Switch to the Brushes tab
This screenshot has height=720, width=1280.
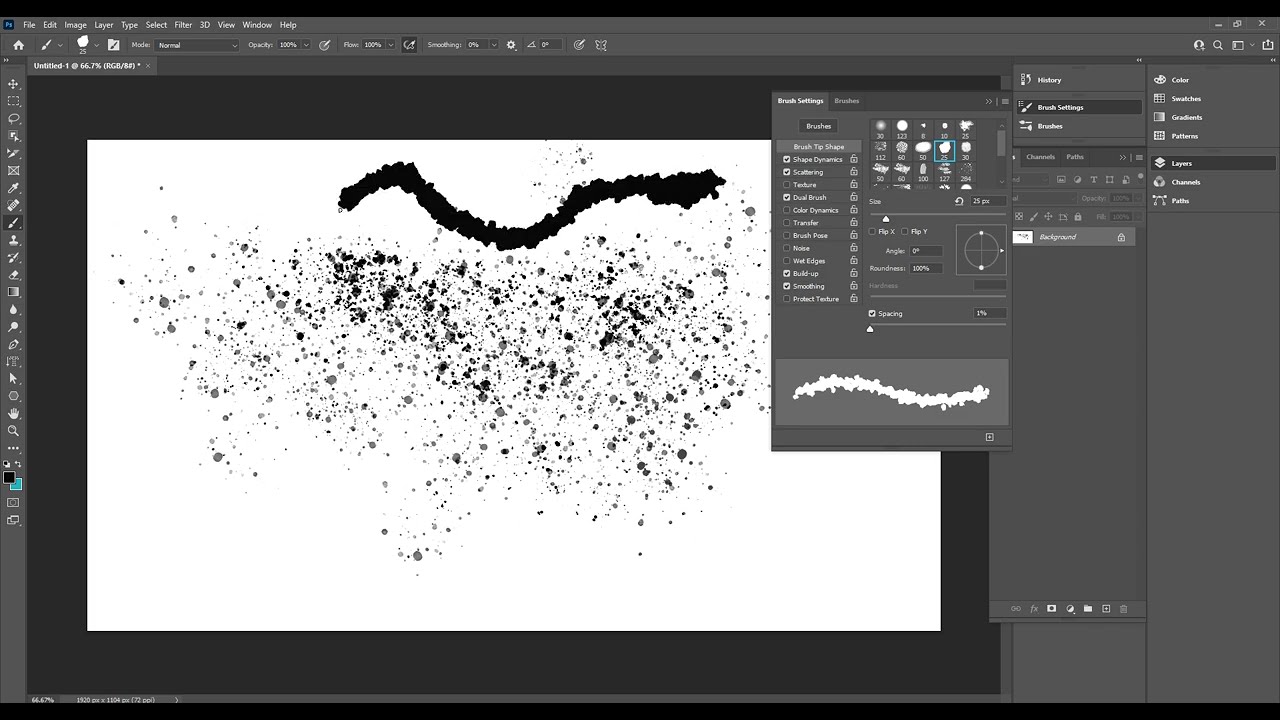click(847, 101)
